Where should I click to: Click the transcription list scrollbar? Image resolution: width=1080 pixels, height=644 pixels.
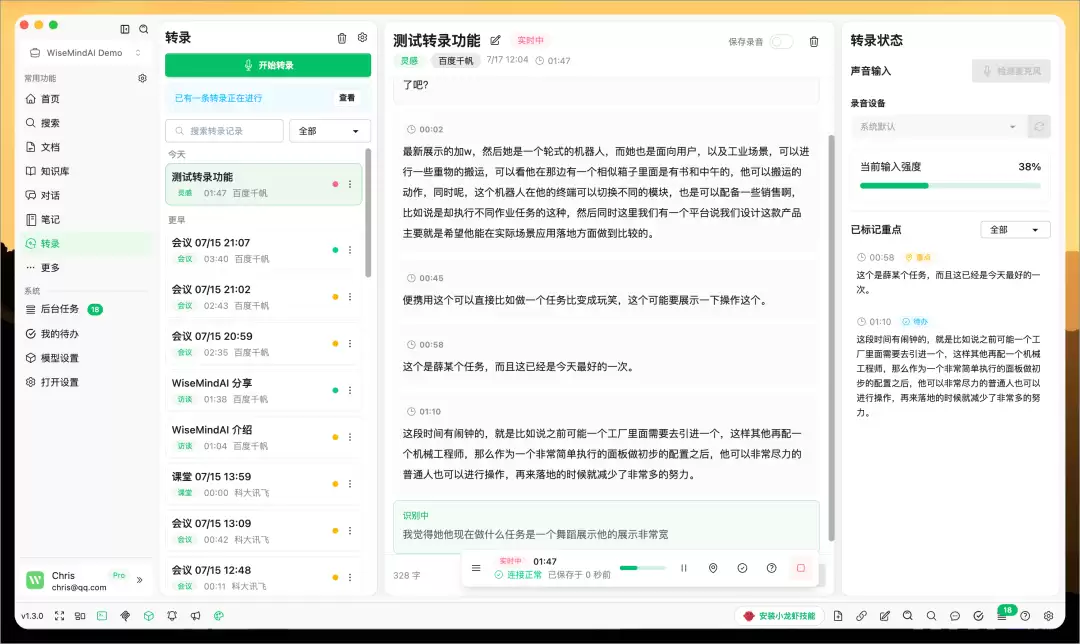(x=368, y=213)
